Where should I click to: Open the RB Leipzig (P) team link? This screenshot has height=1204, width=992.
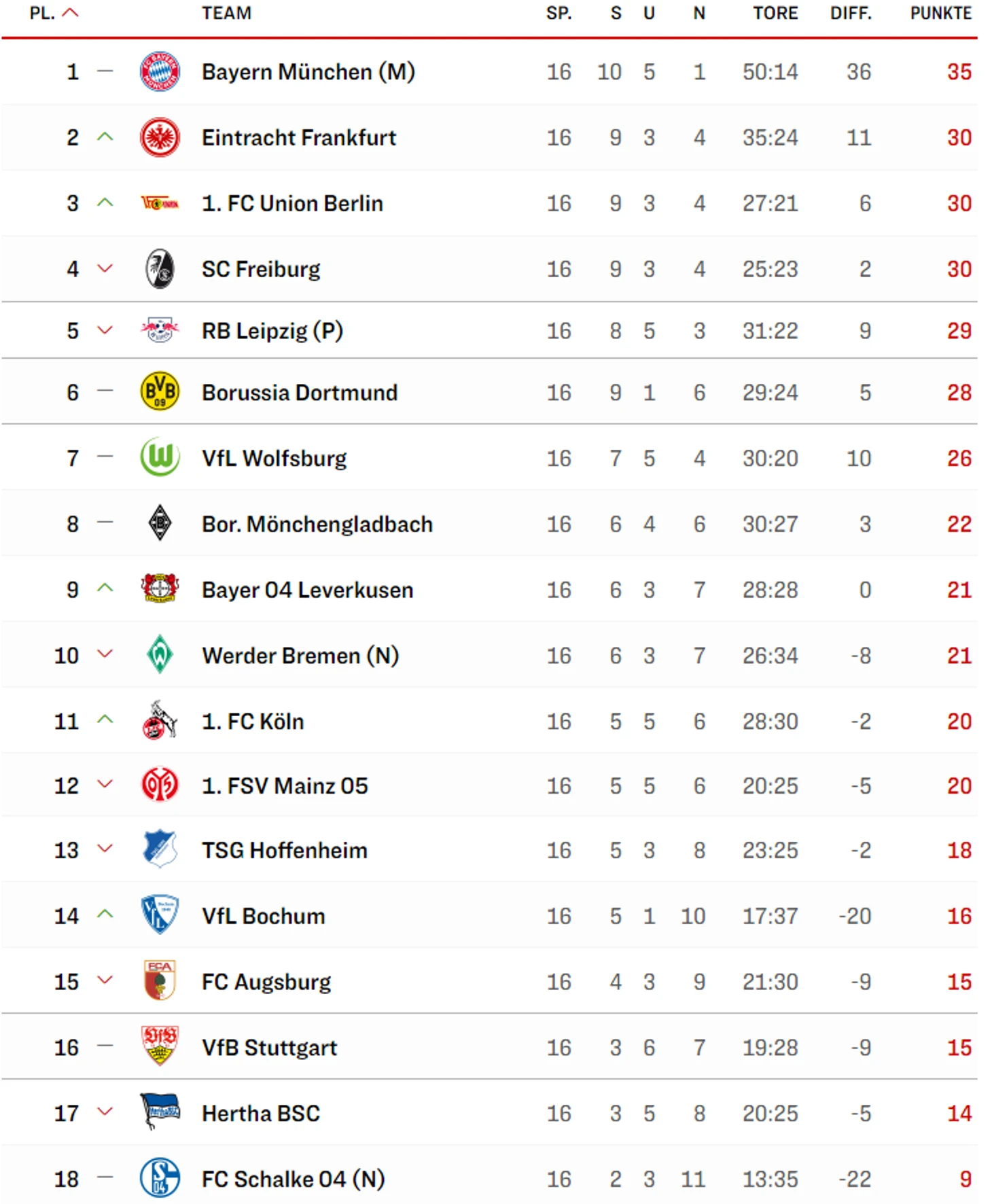tap(272, 331)
